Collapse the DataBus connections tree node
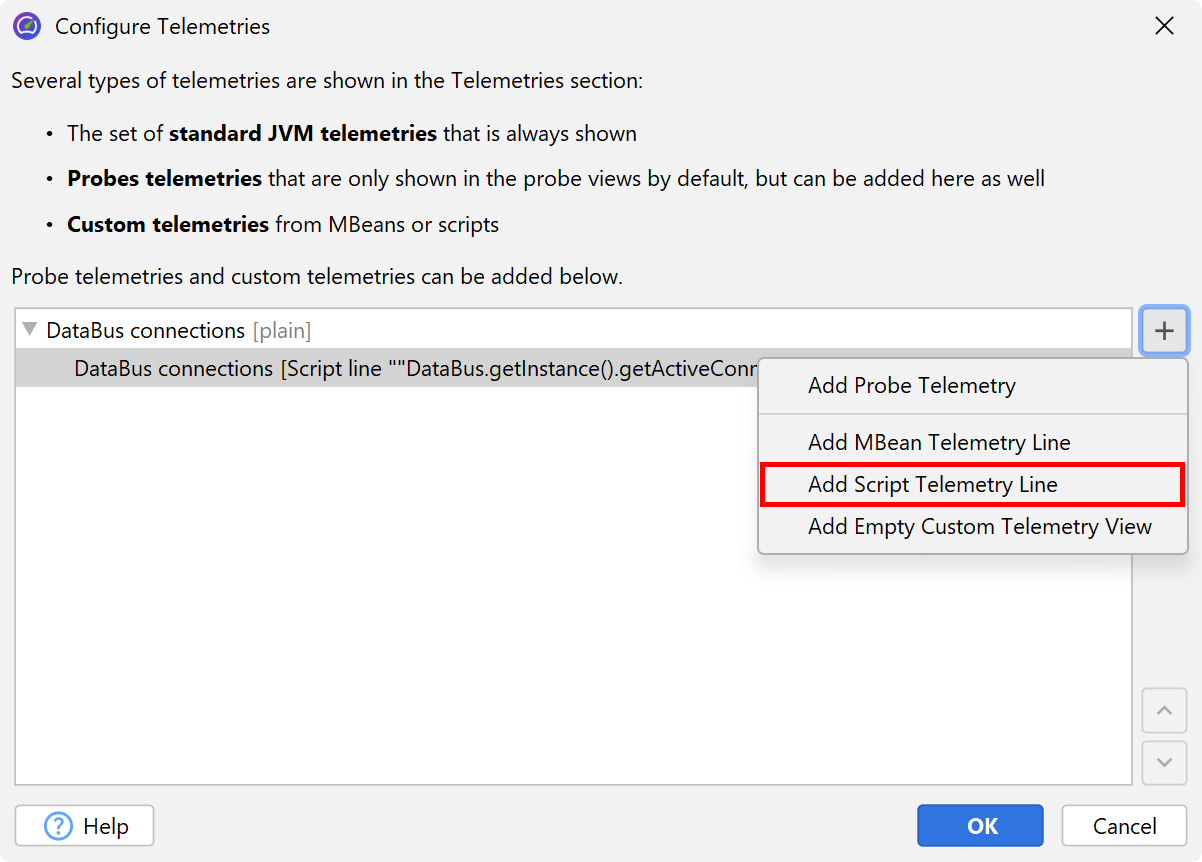1202x862 pixels. coord(29,330)
